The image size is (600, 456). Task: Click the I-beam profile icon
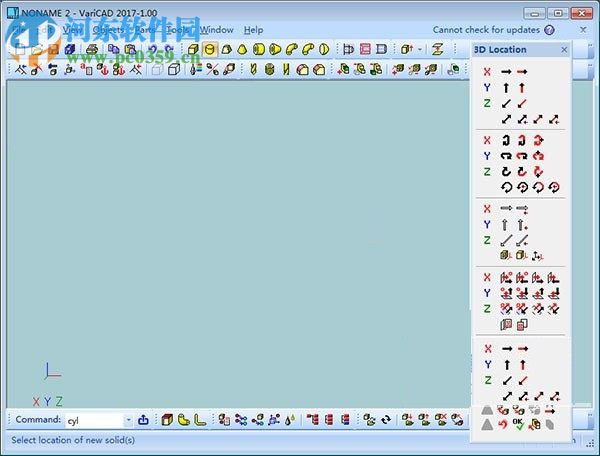click(437, 49)
